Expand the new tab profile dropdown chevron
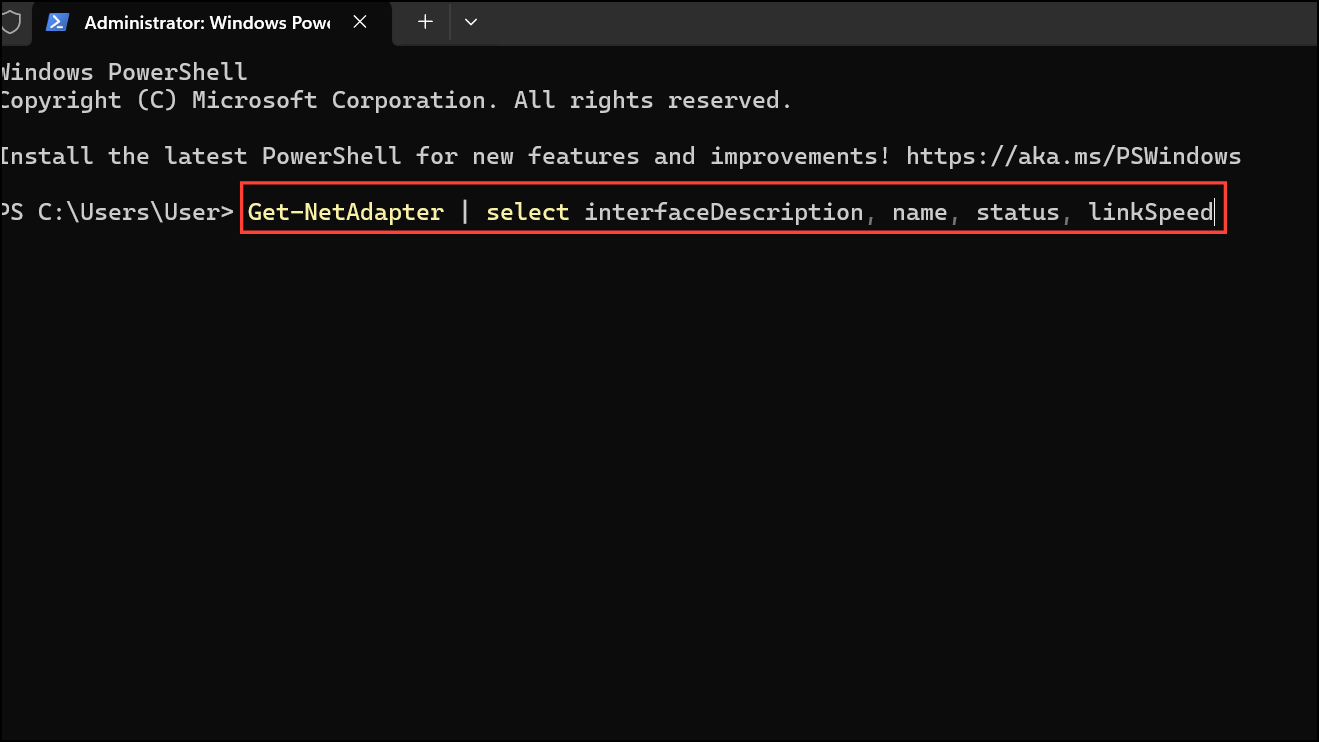 [x=471, y=22]
